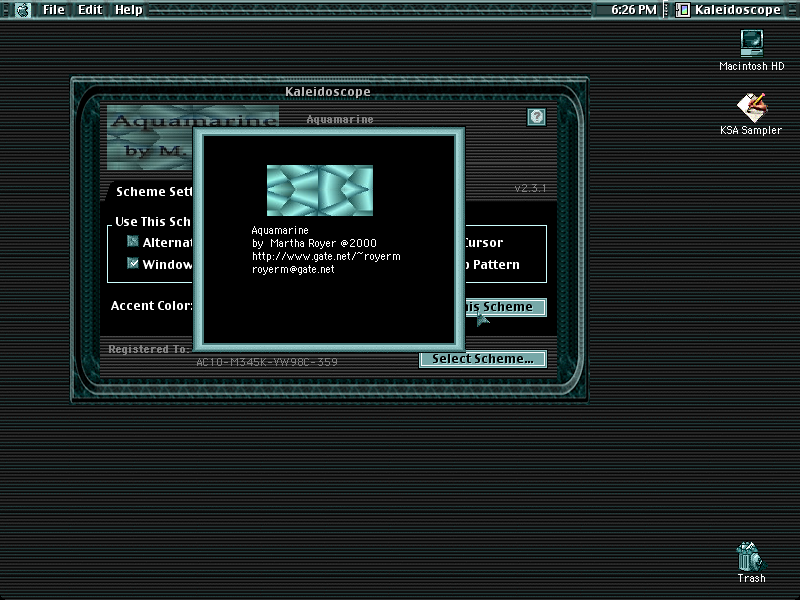Open the File menu

(54, 10)
